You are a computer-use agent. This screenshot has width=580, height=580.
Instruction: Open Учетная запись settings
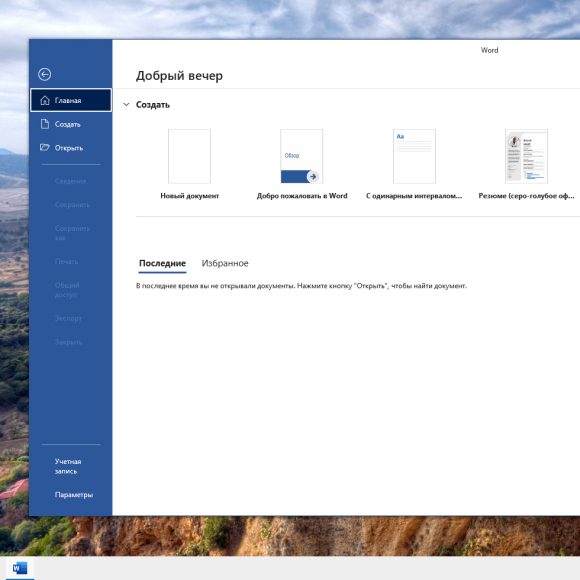(71, 466)
